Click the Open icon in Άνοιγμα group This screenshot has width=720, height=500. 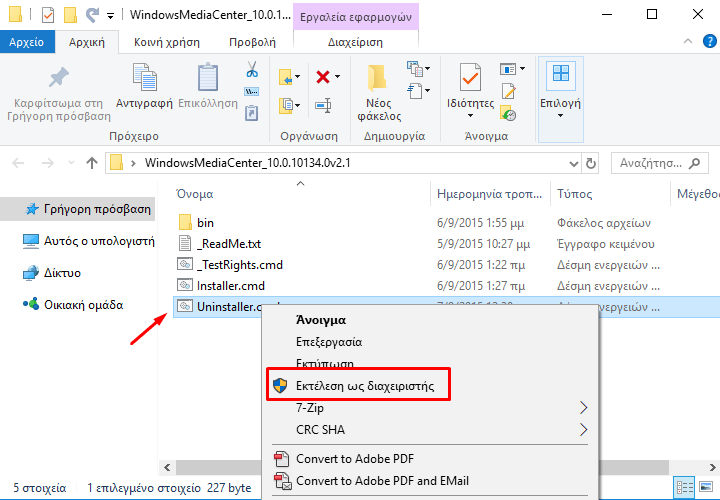(507, 69)
